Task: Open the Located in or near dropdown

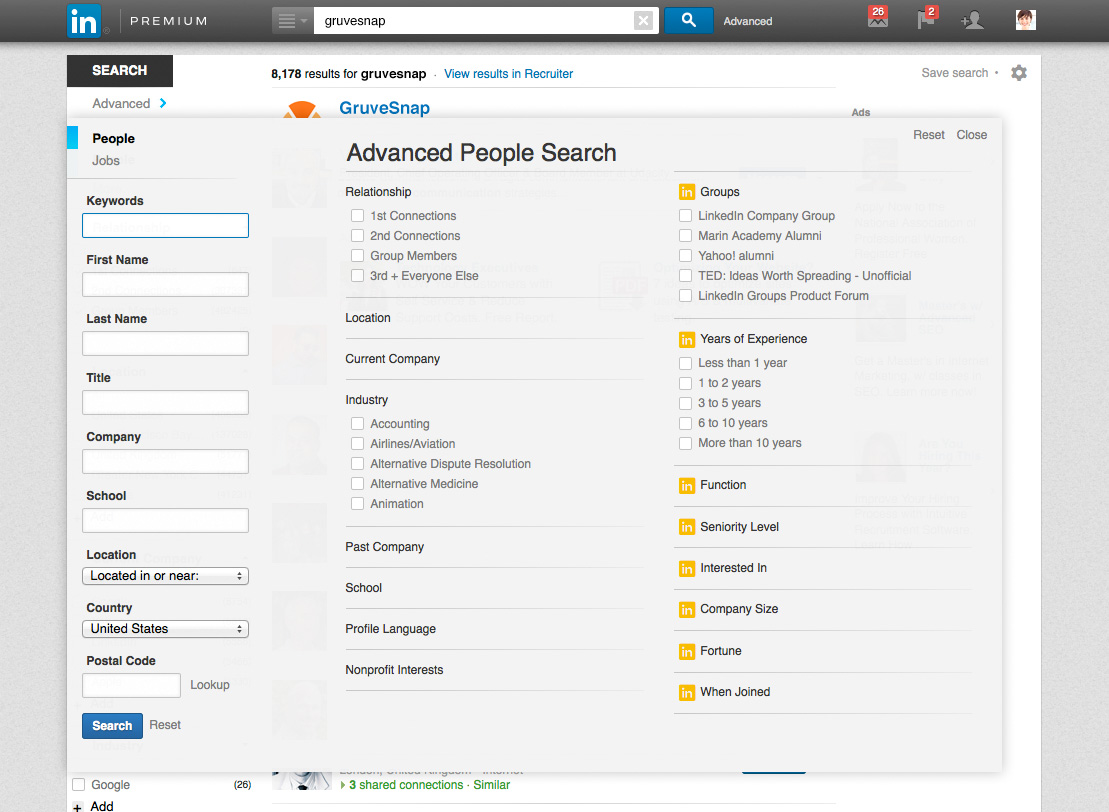Action: (x=166, y=576)
